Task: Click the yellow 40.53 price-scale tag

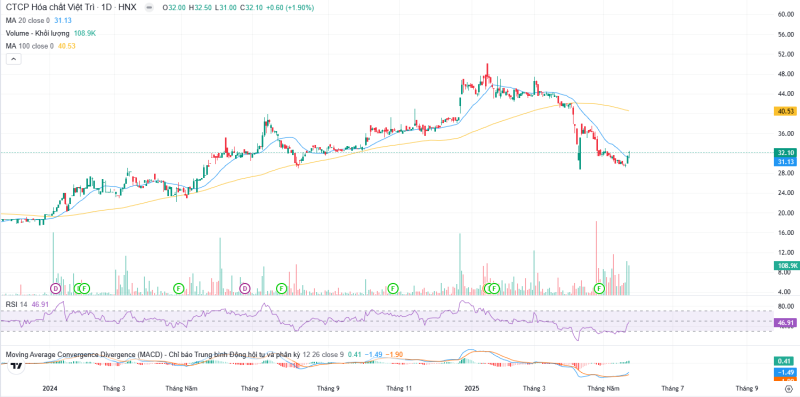Action: click(785, 111)
